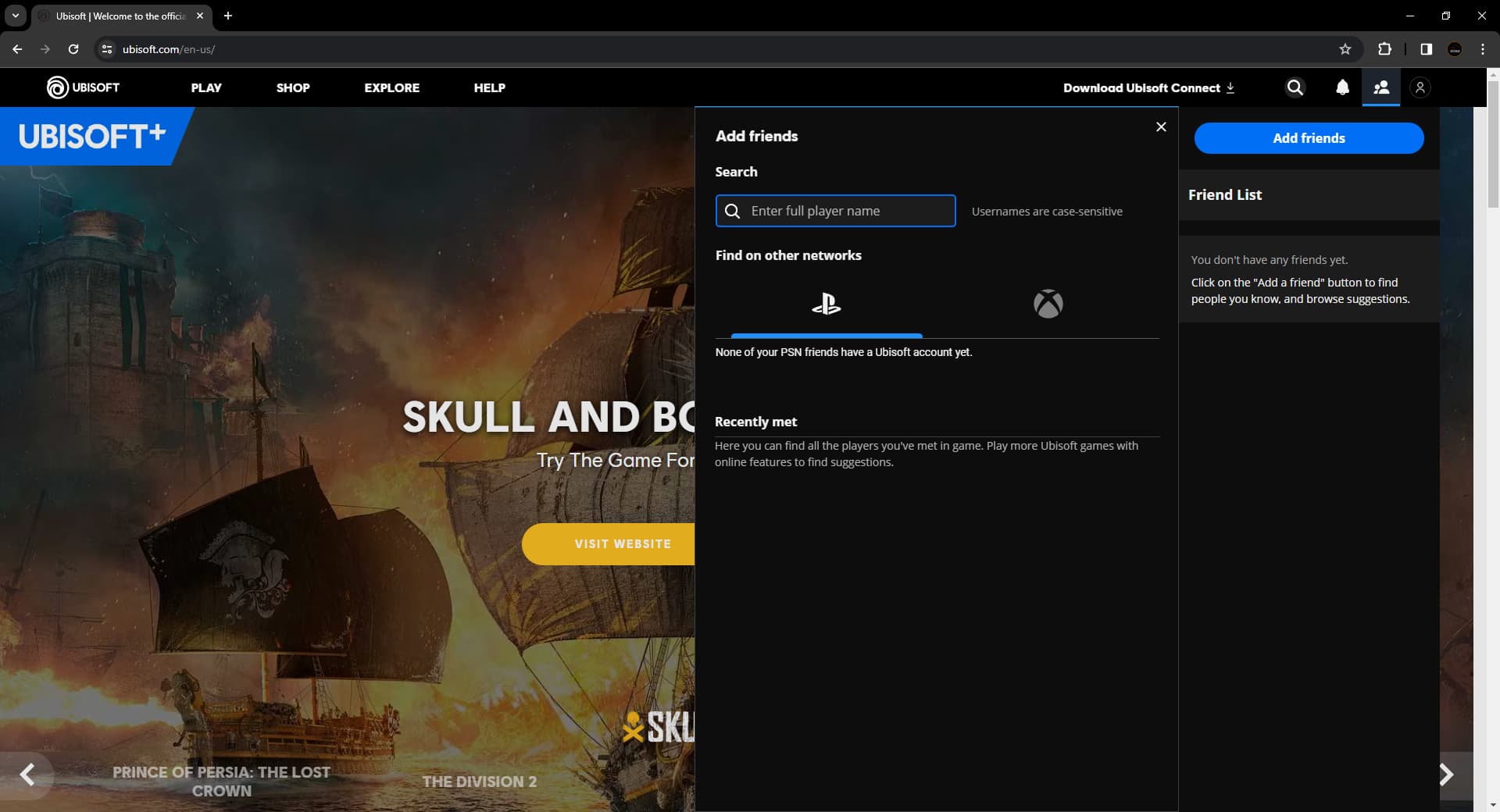Bookmark this page with the star icon
This screenshot has width=1500, height=812.
1345,49
